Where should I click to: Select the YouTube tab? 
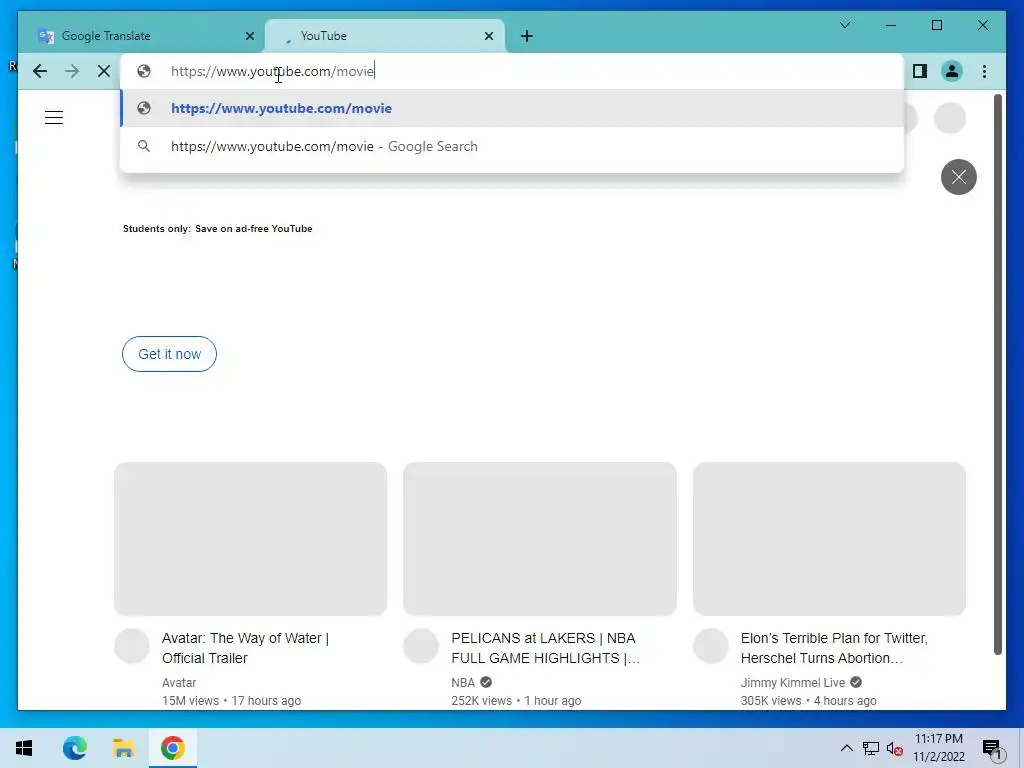[385, 36]
